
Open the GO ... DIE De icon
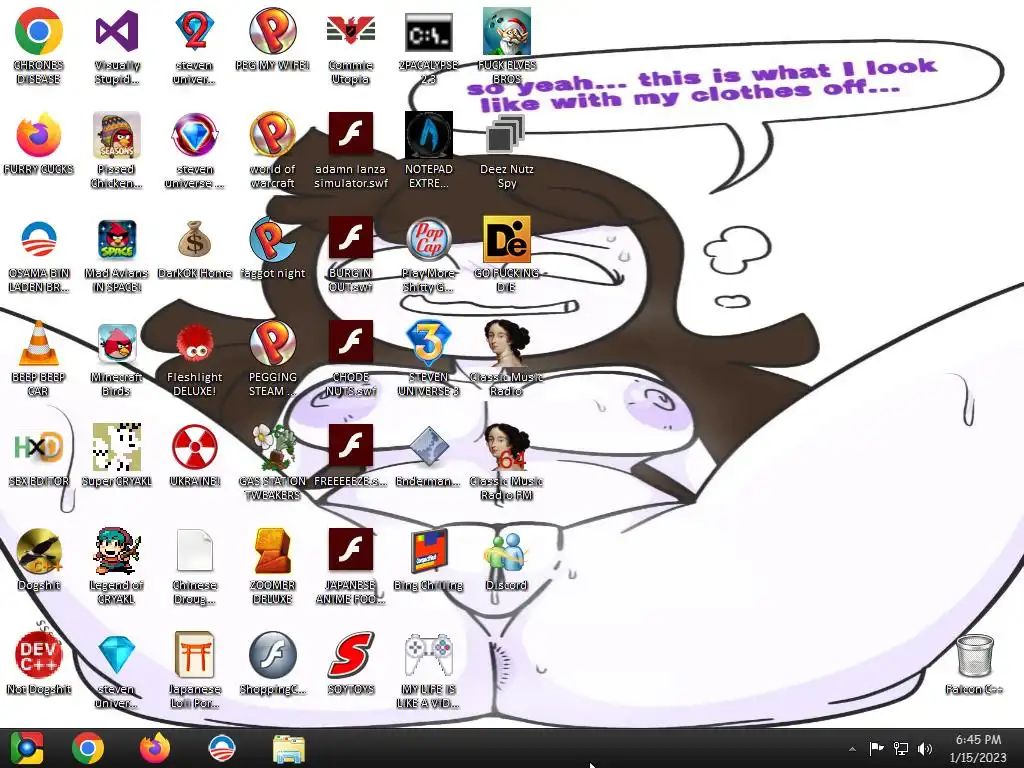506,239
